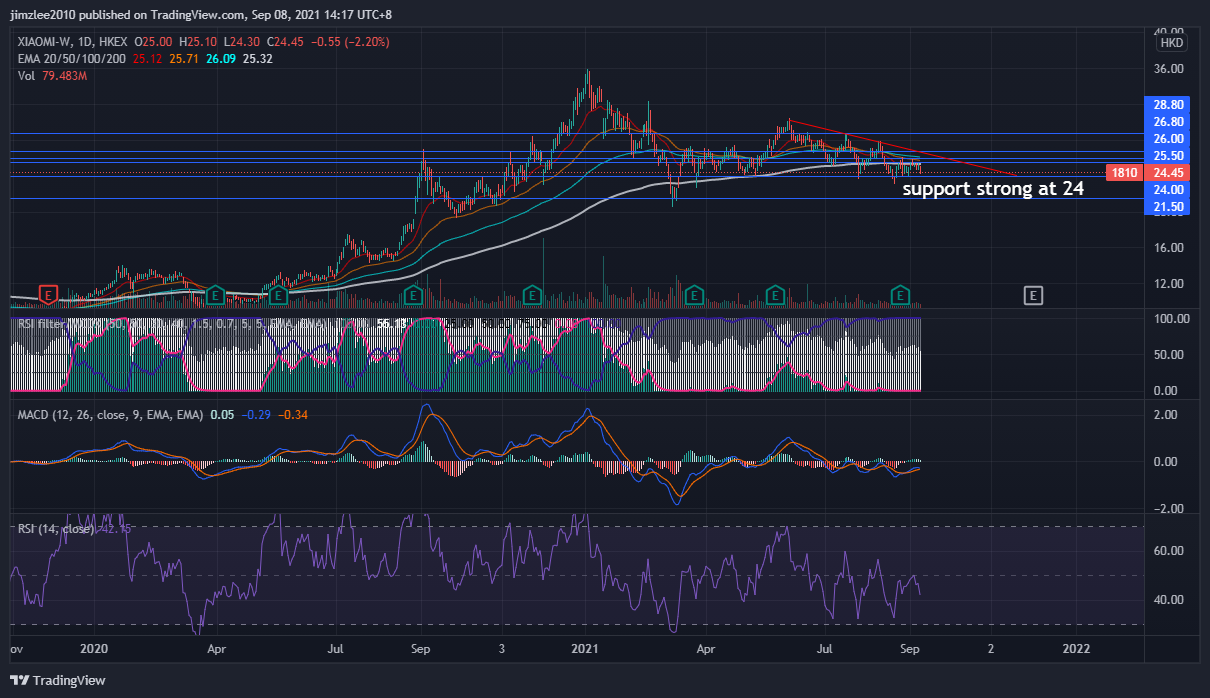Click the red EMA value 25.12

point(146,59)
